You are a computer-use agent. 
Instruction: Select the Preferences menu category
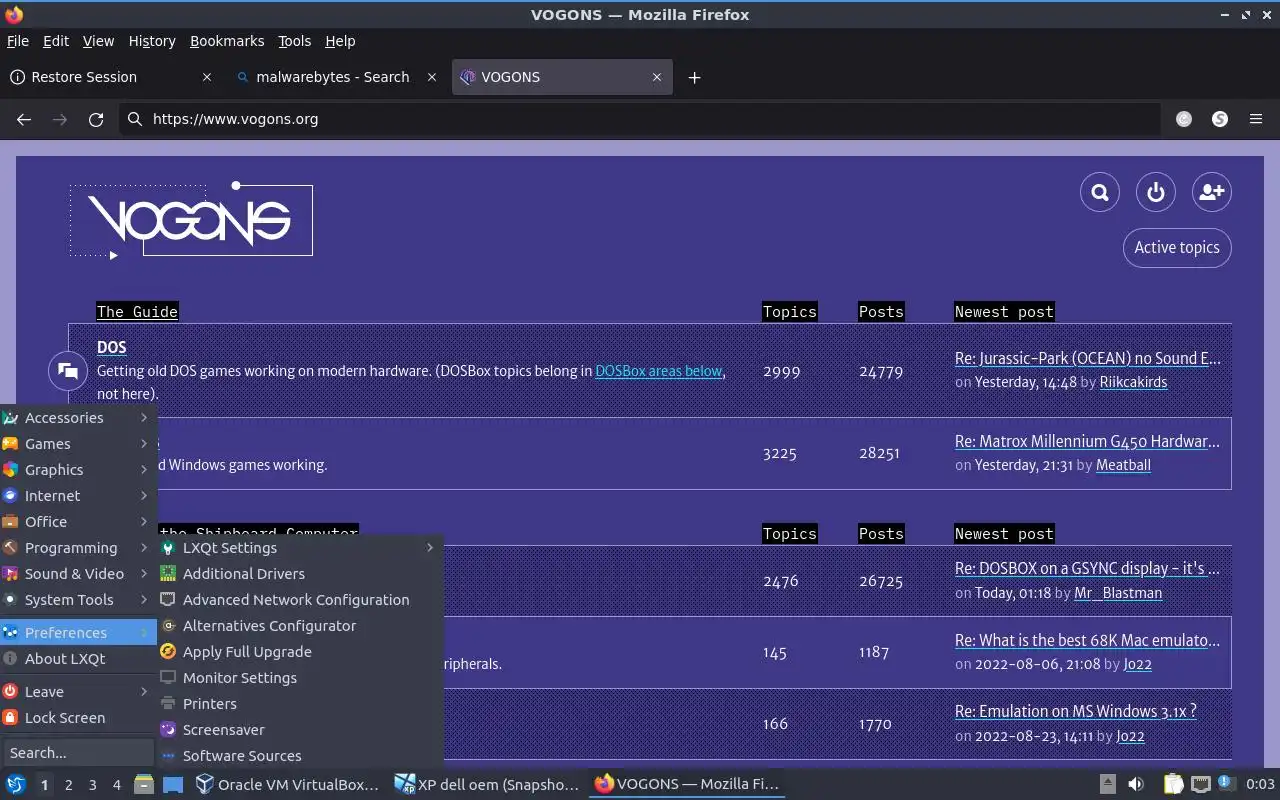click(x=77, y=633)
